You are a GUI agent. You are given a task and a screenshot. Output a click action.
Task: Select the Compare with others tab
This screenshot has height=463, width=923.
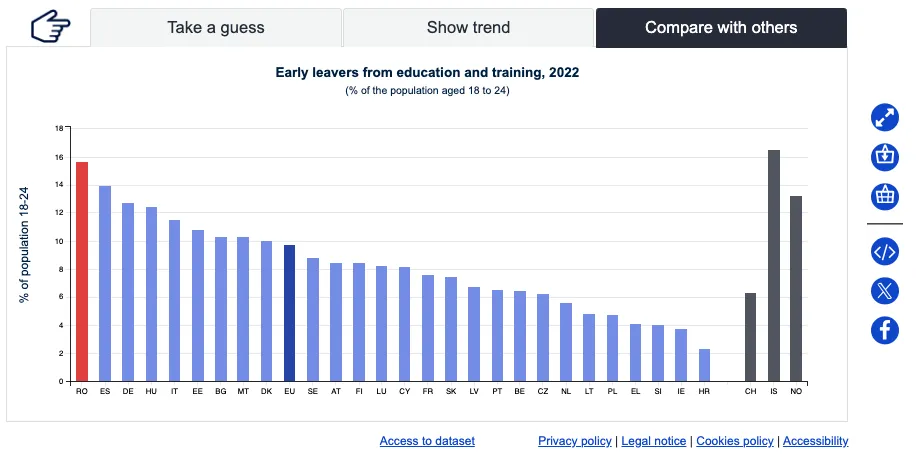pyautogui.click(x=721, y=28)
